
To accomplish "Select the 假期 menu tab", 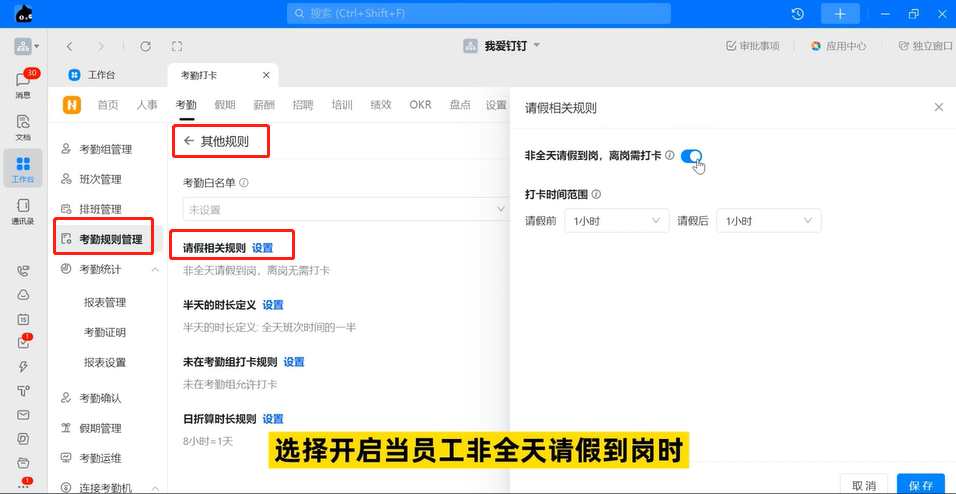I will (x=225, y=105).
